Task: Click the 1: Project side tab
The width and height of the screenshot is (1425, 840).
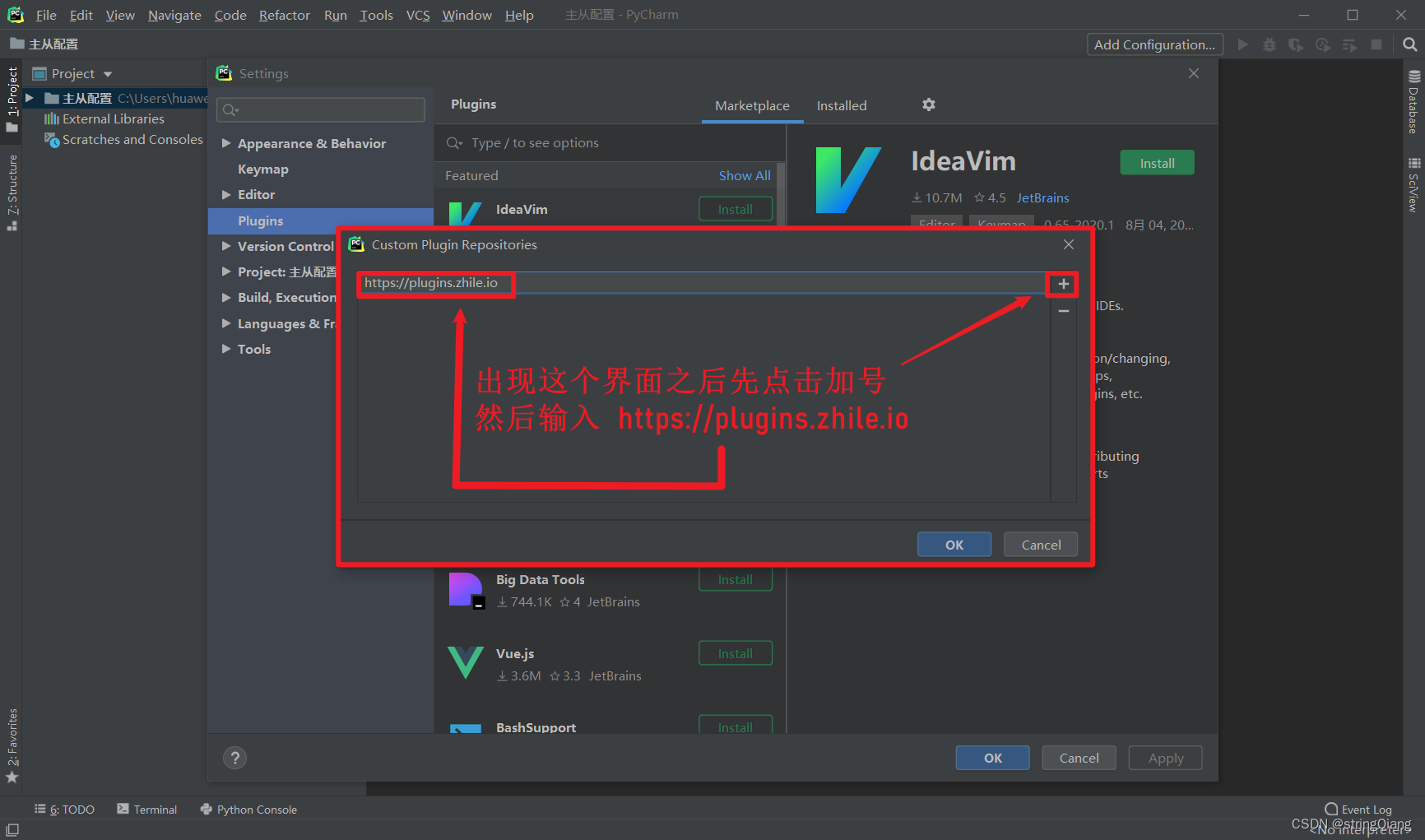Action: [x=12, y=100]
